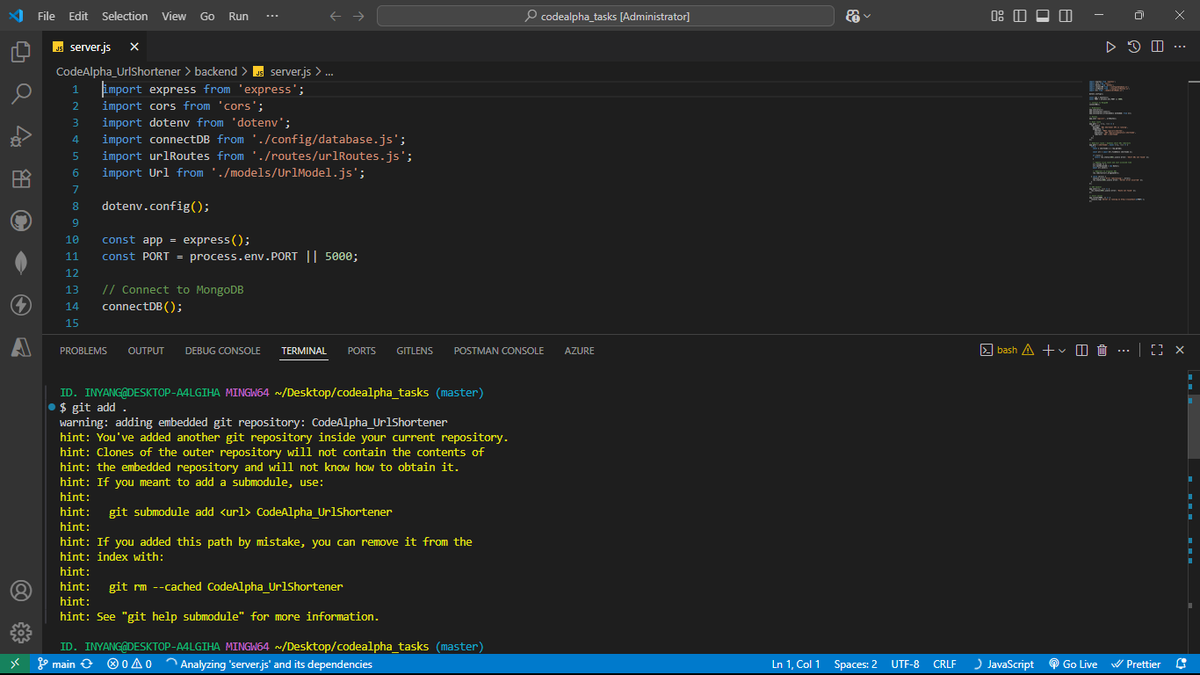Open terminal panel More Actions ellipsis
1200x675 pixels.
1123,350
